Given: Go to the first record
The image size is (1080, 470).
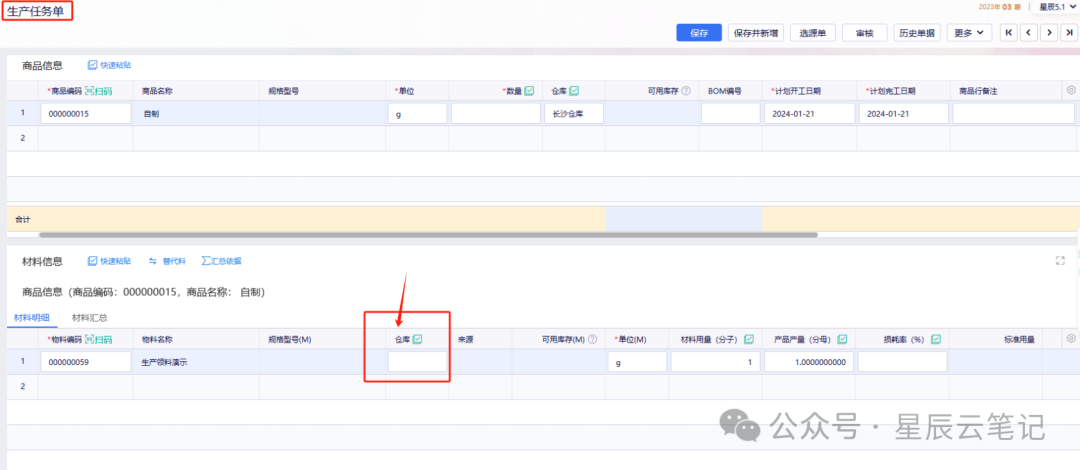Looking at the screenshot, I should pos(1009,32).
